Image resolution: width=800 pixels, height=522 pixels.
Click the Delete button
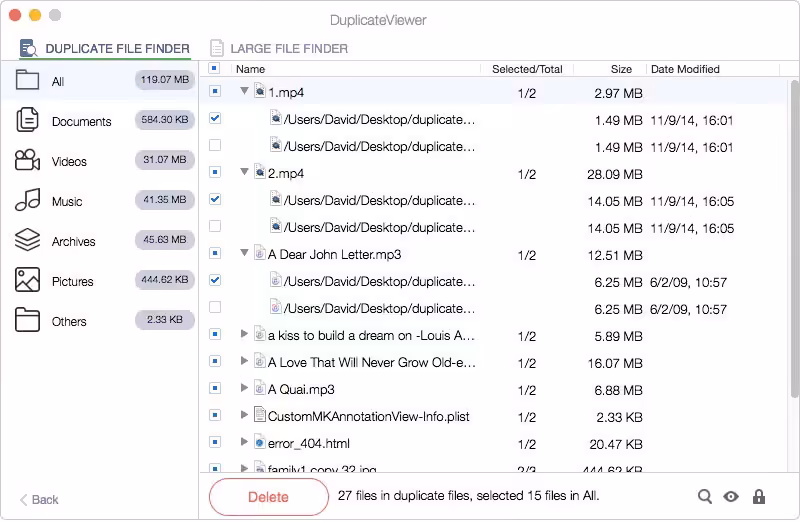tap(269, 496)
